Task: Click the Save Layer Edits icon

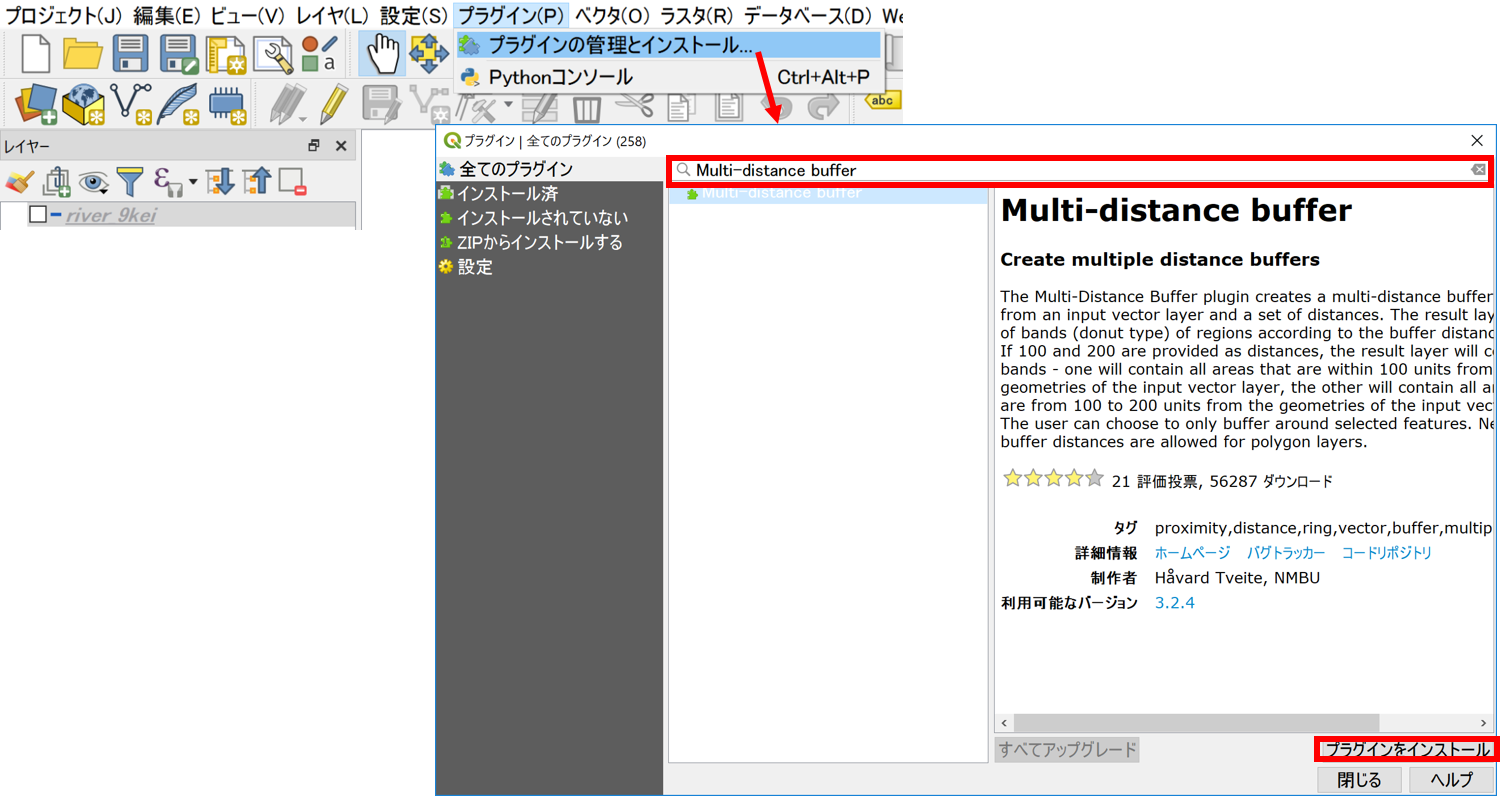Action: pos(380,104)
